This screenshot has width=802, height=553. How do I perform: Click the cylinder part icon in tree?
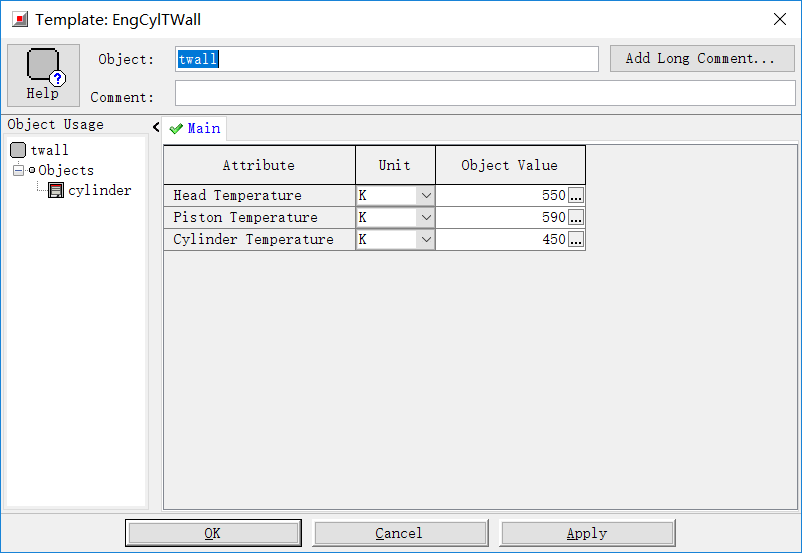coord(56,190)
